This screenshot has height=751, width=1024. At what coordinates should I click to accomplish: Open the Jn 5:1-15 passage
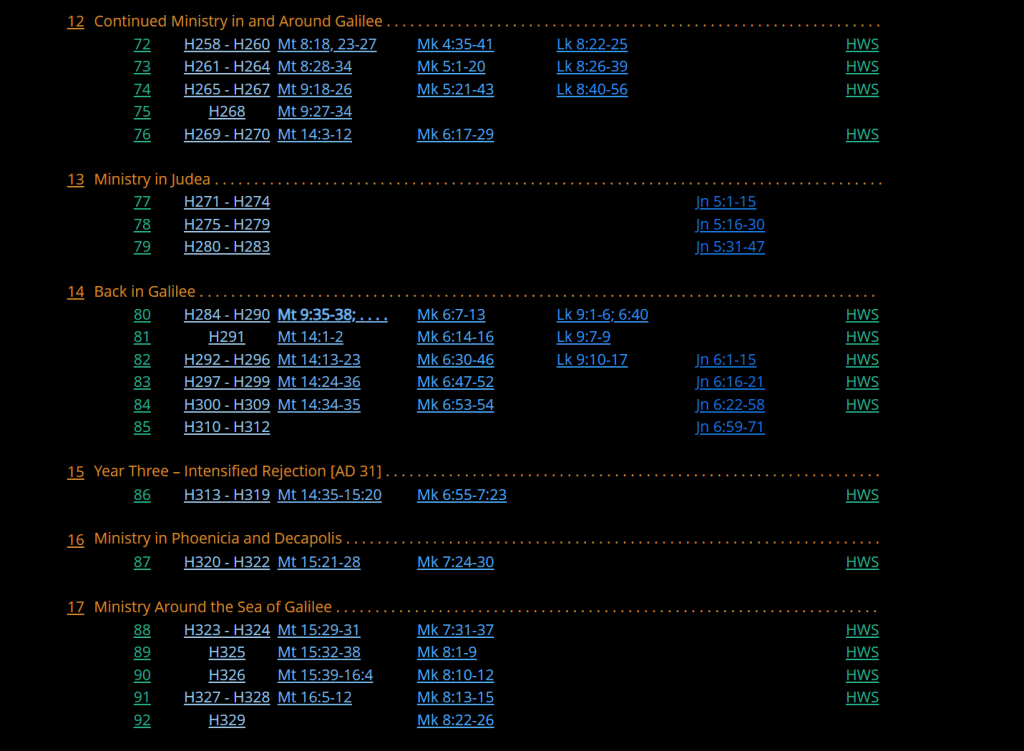point(725,202)
